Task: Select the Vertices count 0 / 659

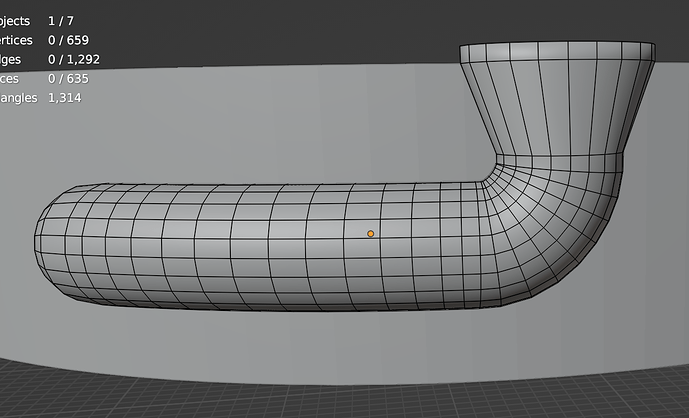Action: (69, 40)
